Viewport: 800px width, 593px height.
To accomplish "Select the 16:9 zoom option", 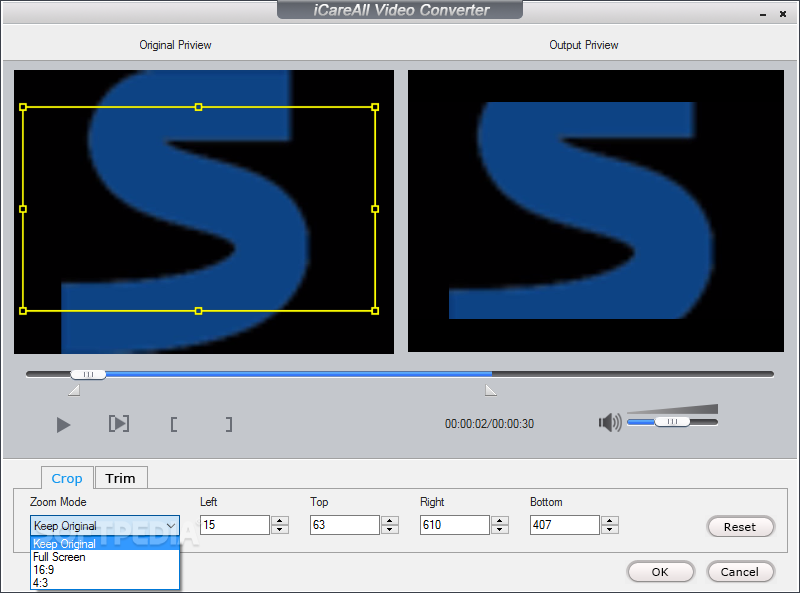I will pos(105,570).
